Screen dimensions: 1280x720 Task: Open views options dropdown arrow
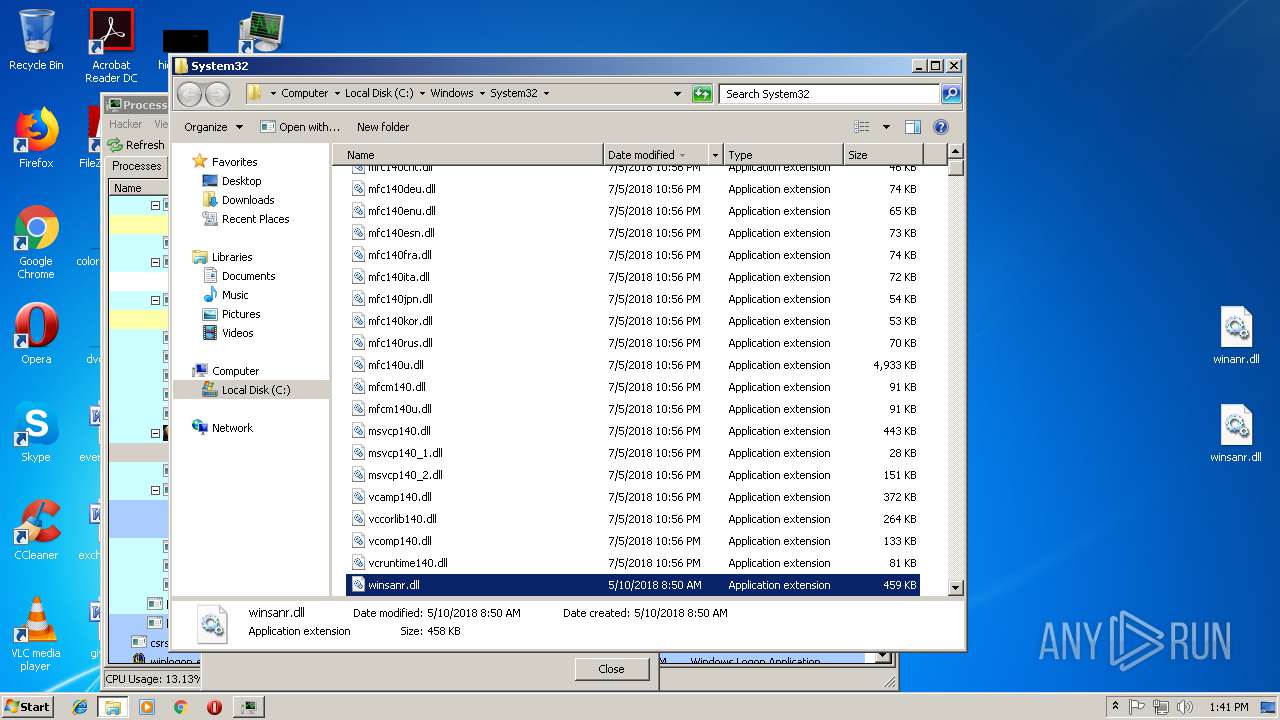[x=886, y=127]
